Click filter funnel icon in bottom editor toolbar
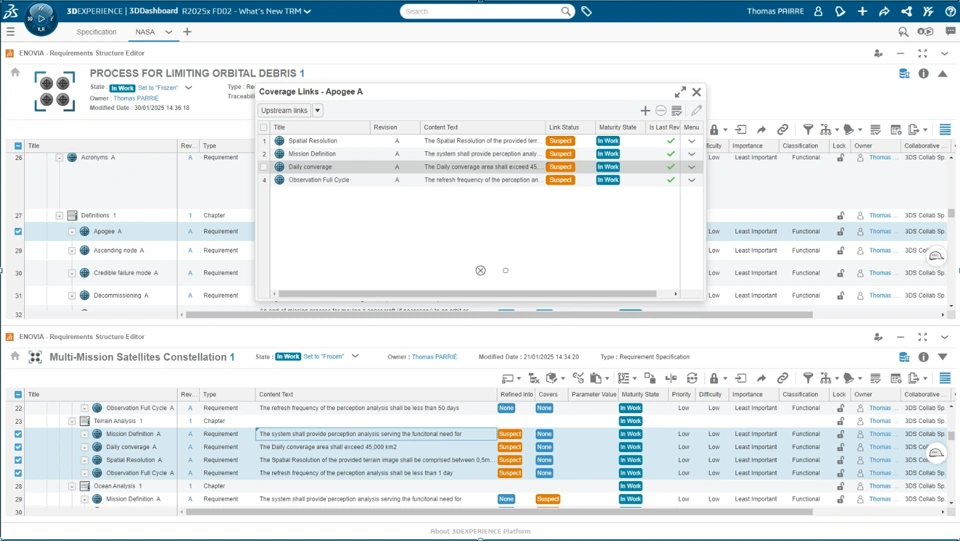This screenshot has width=960, height=541. click(808, 378)
